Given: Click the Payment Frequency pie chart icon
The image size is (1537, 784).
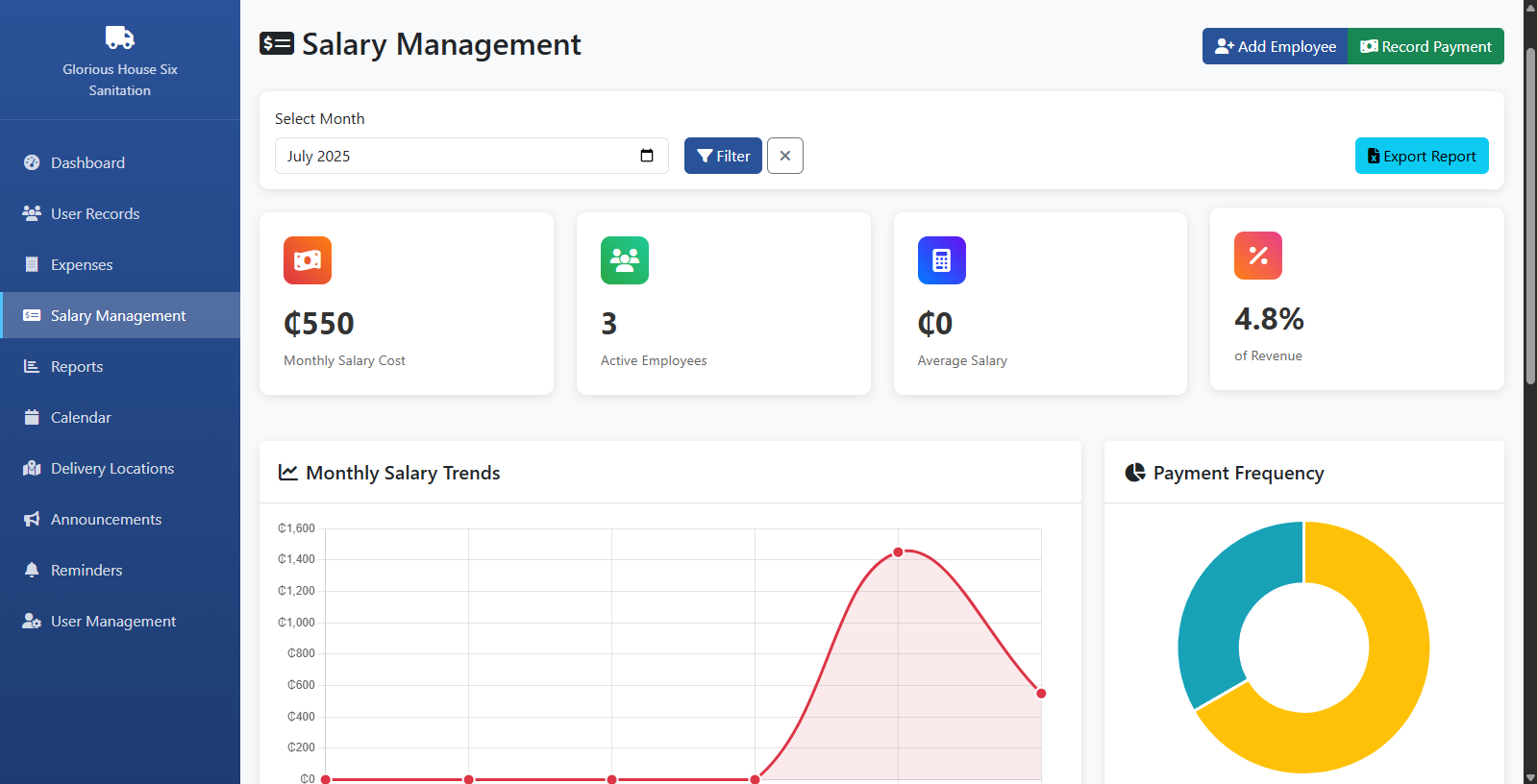Looking at the screenshot, I should point(1135,473).
